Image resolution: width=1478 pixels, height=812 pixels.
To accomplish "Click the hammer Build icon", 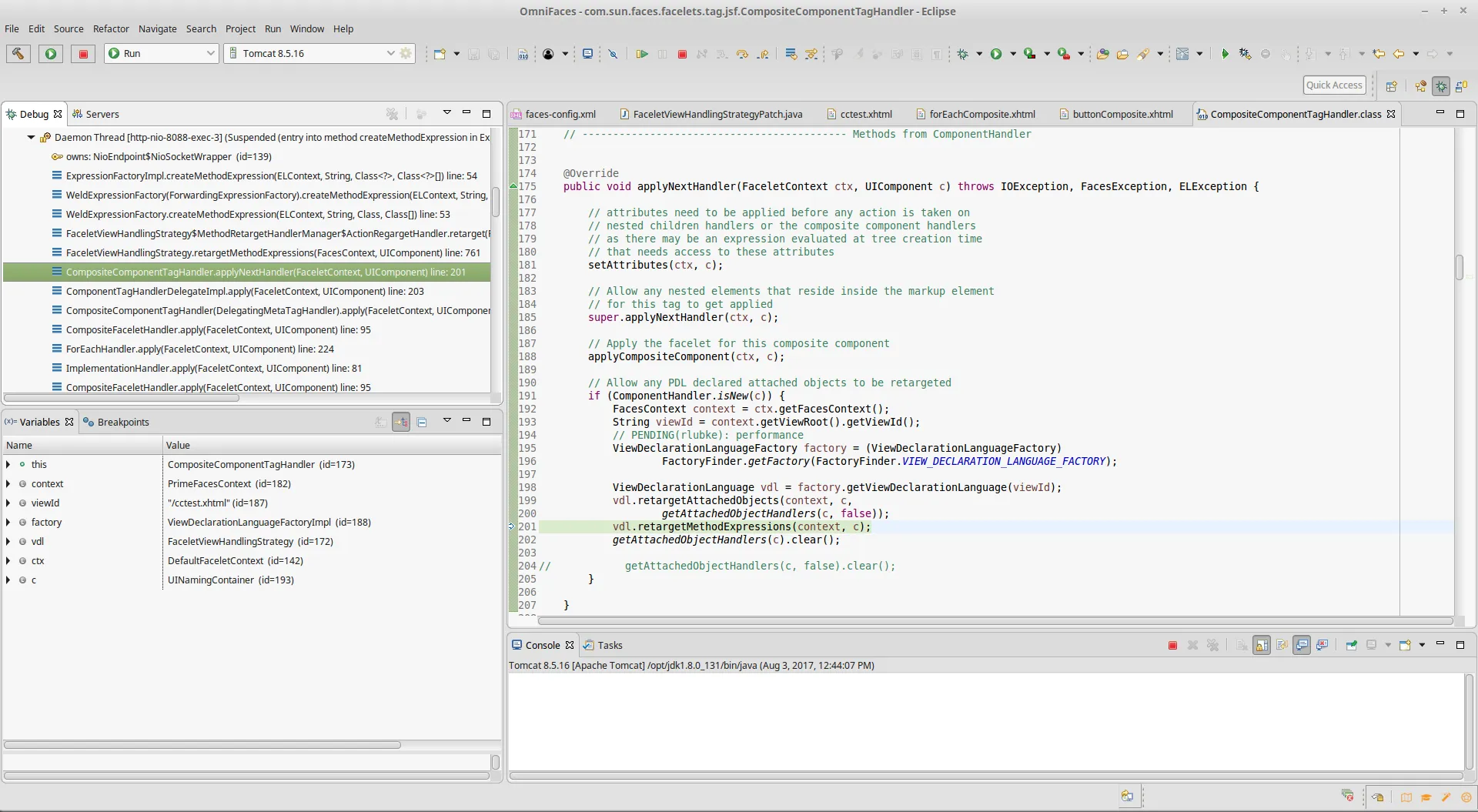I will point(18,53).
